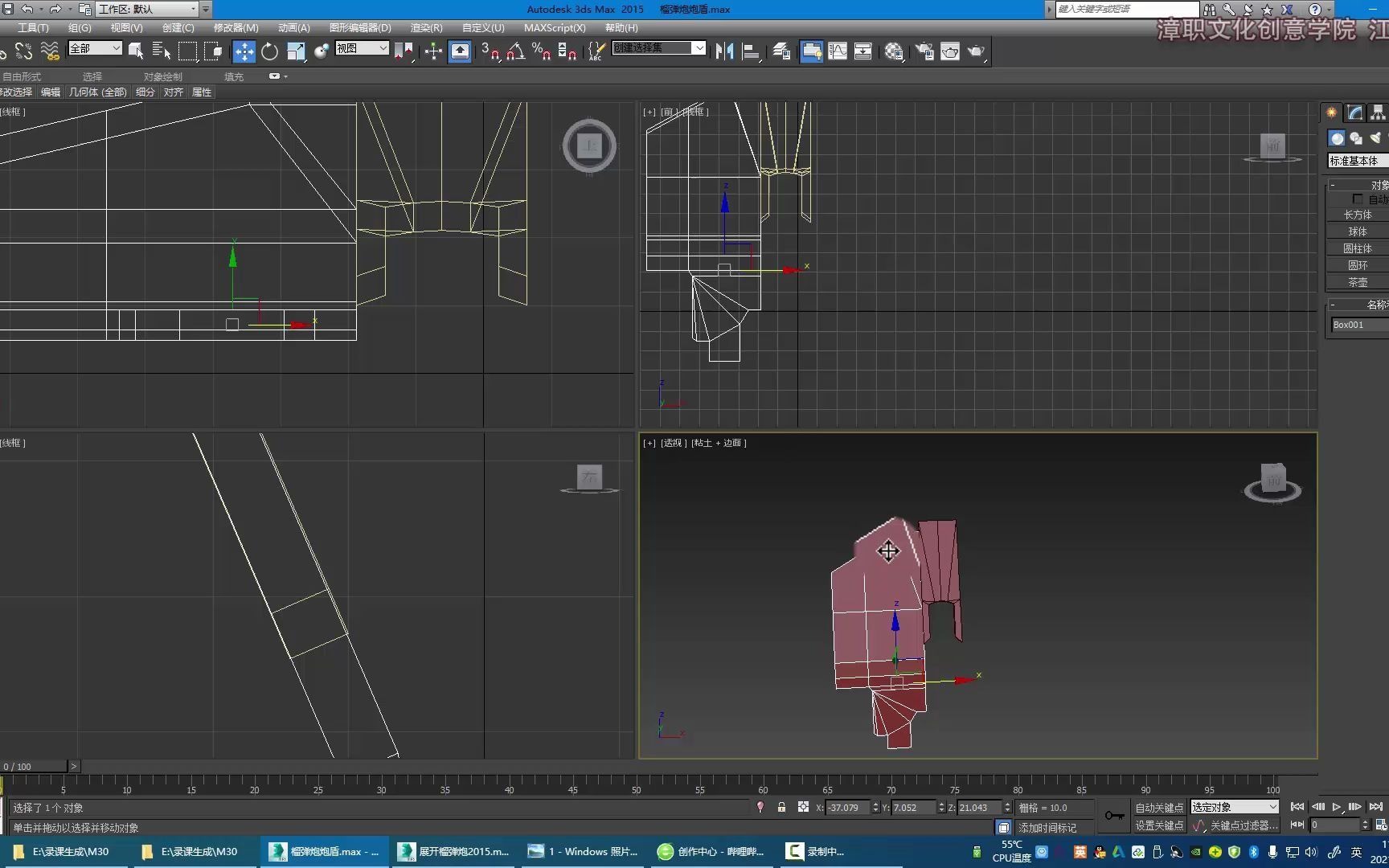Open Render Setup

coord(924,51)
